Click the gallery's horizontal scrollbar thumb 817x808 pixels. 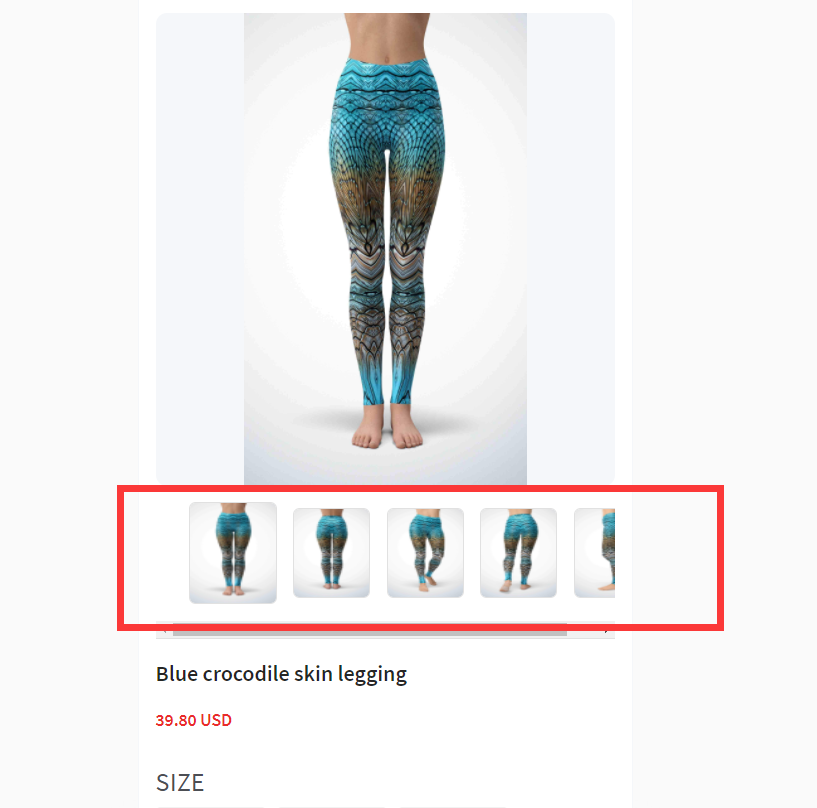coord(370,632)
